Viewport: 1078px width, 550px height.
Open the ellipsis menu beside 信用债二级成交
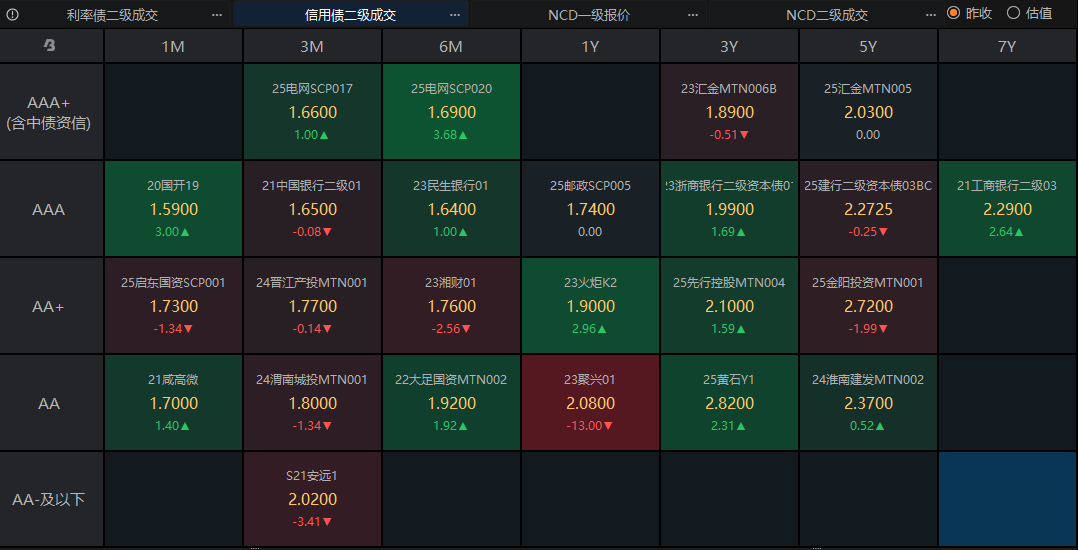point(455,15)
